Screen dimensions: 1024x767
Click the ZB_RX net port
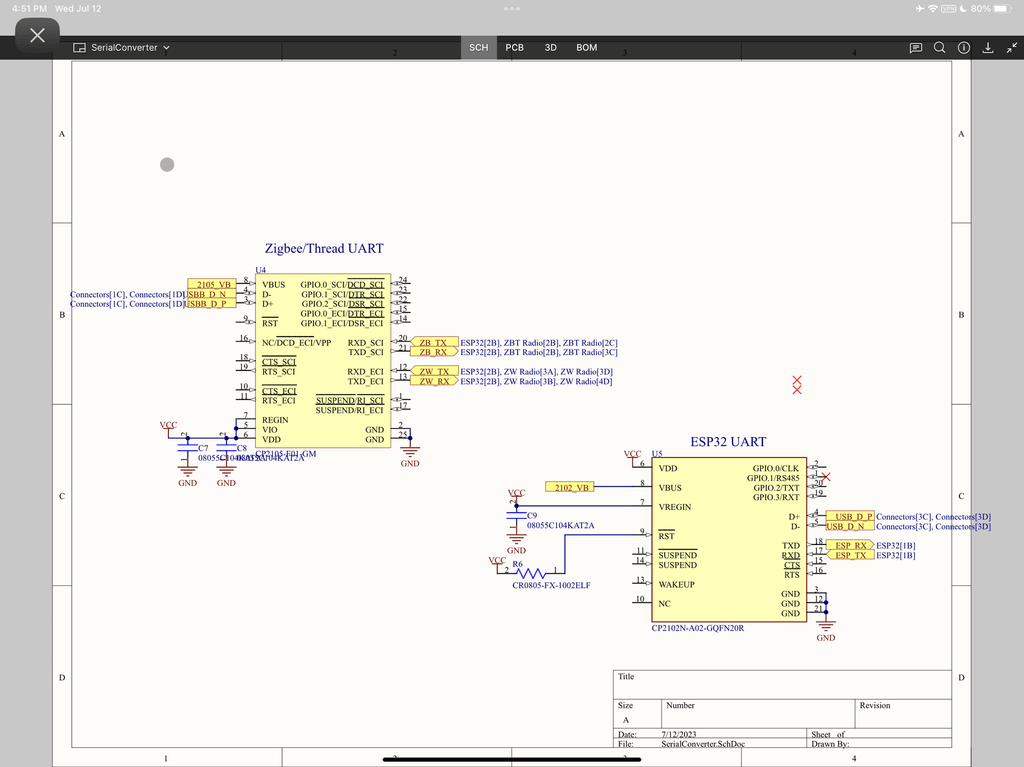(x=434, y=352)
